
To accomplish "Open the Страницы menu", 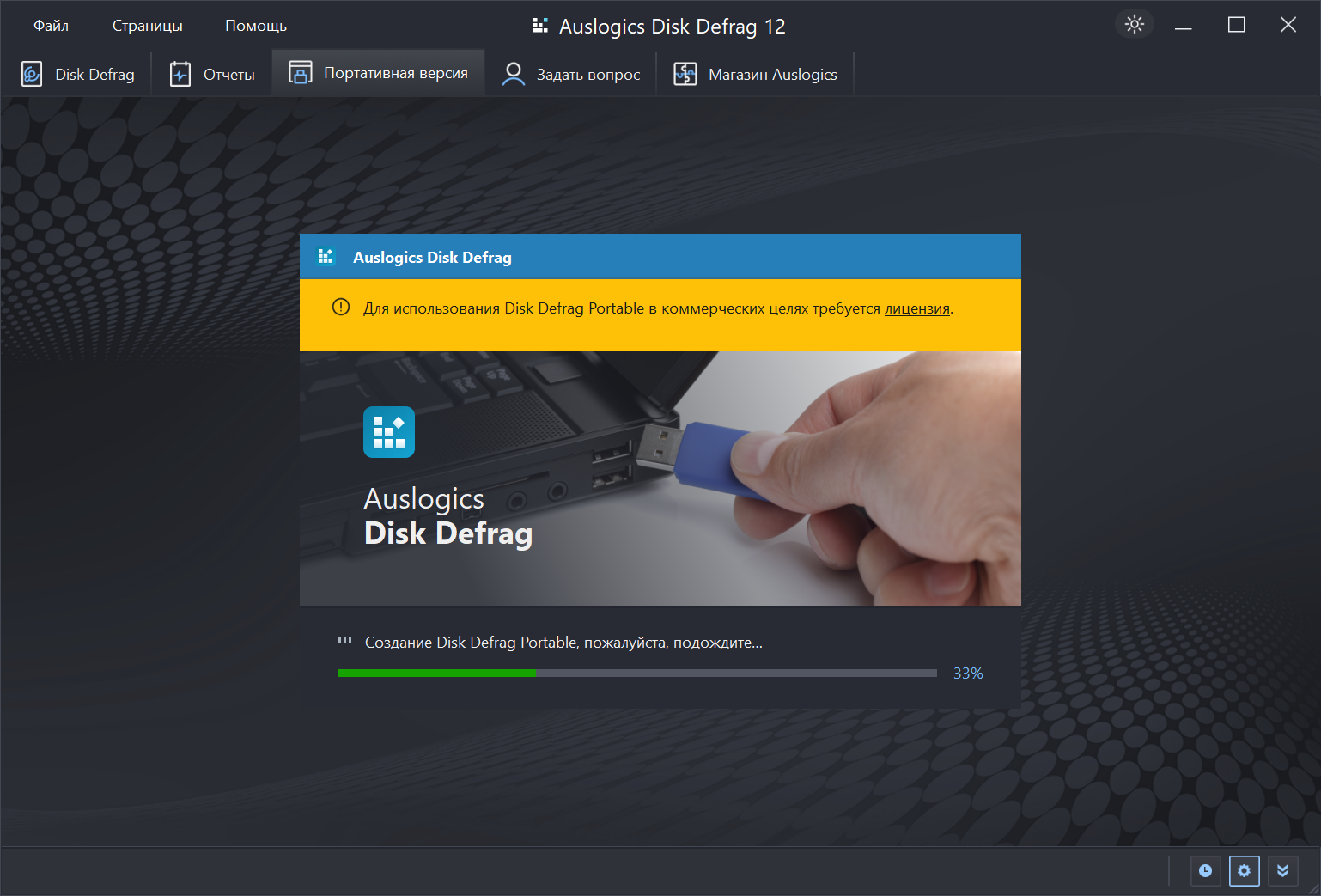I will (147, 26).
